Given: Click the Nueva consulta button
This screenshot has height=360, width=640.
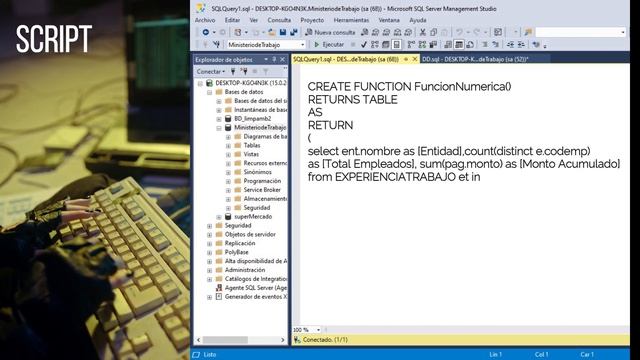Looking at the screenshot, I should click(x=330, y=32).
